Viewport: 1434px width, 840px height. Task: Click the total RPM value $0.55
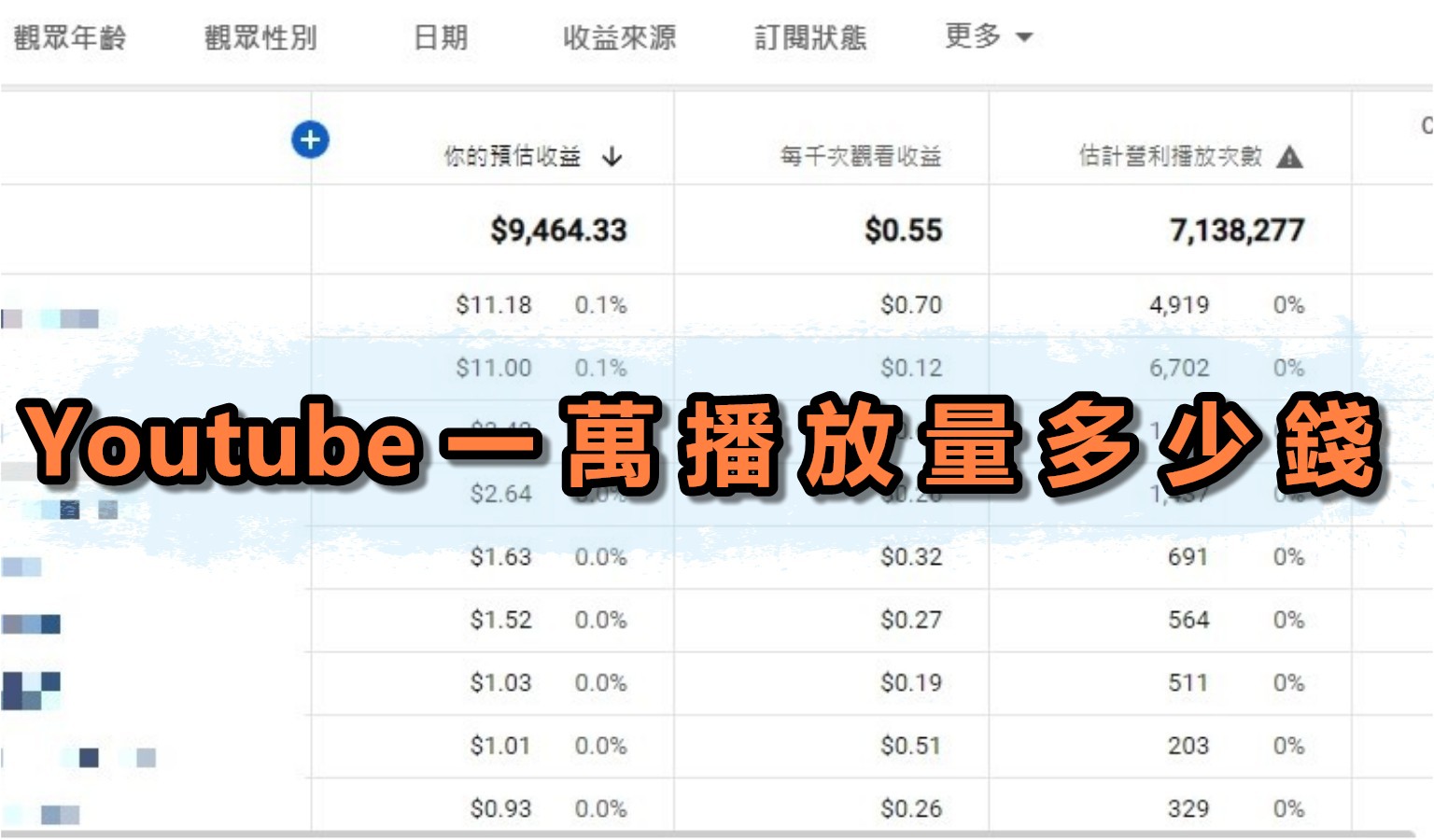tap(904, 230)
